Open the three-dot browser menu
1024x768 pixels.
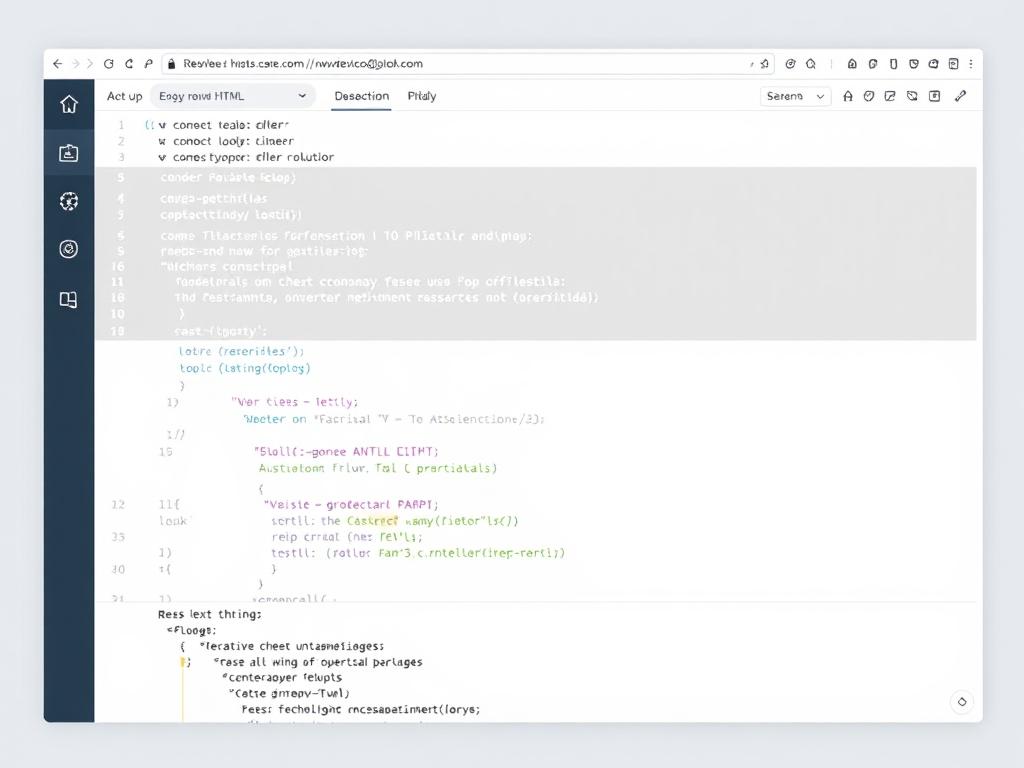pos(971,64)
